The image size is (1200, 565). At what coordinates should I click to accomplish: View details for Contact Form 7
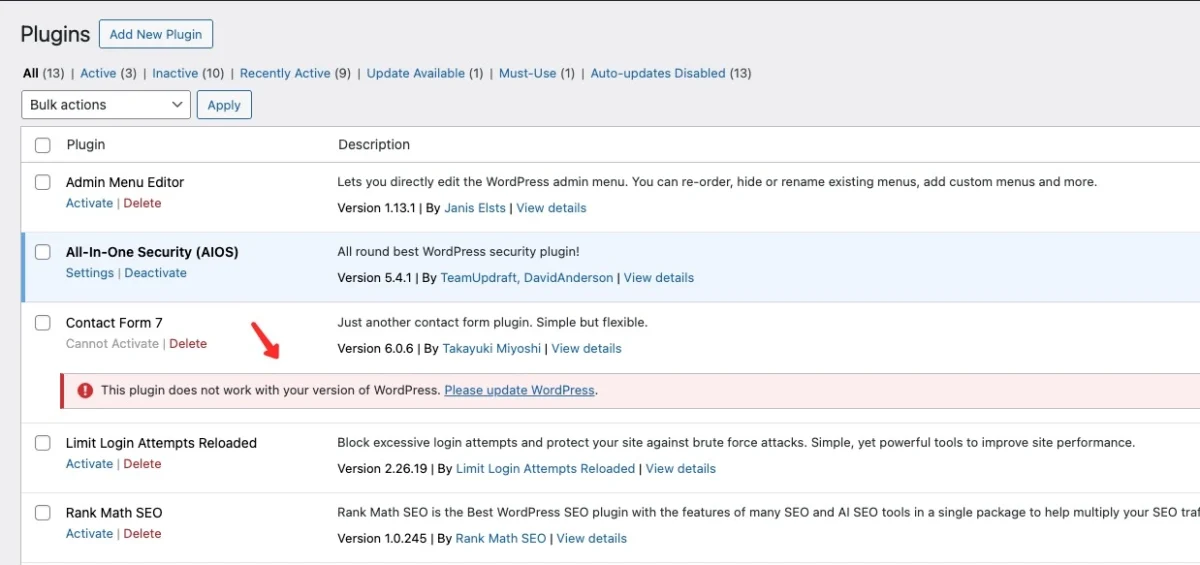pos(586,348)
